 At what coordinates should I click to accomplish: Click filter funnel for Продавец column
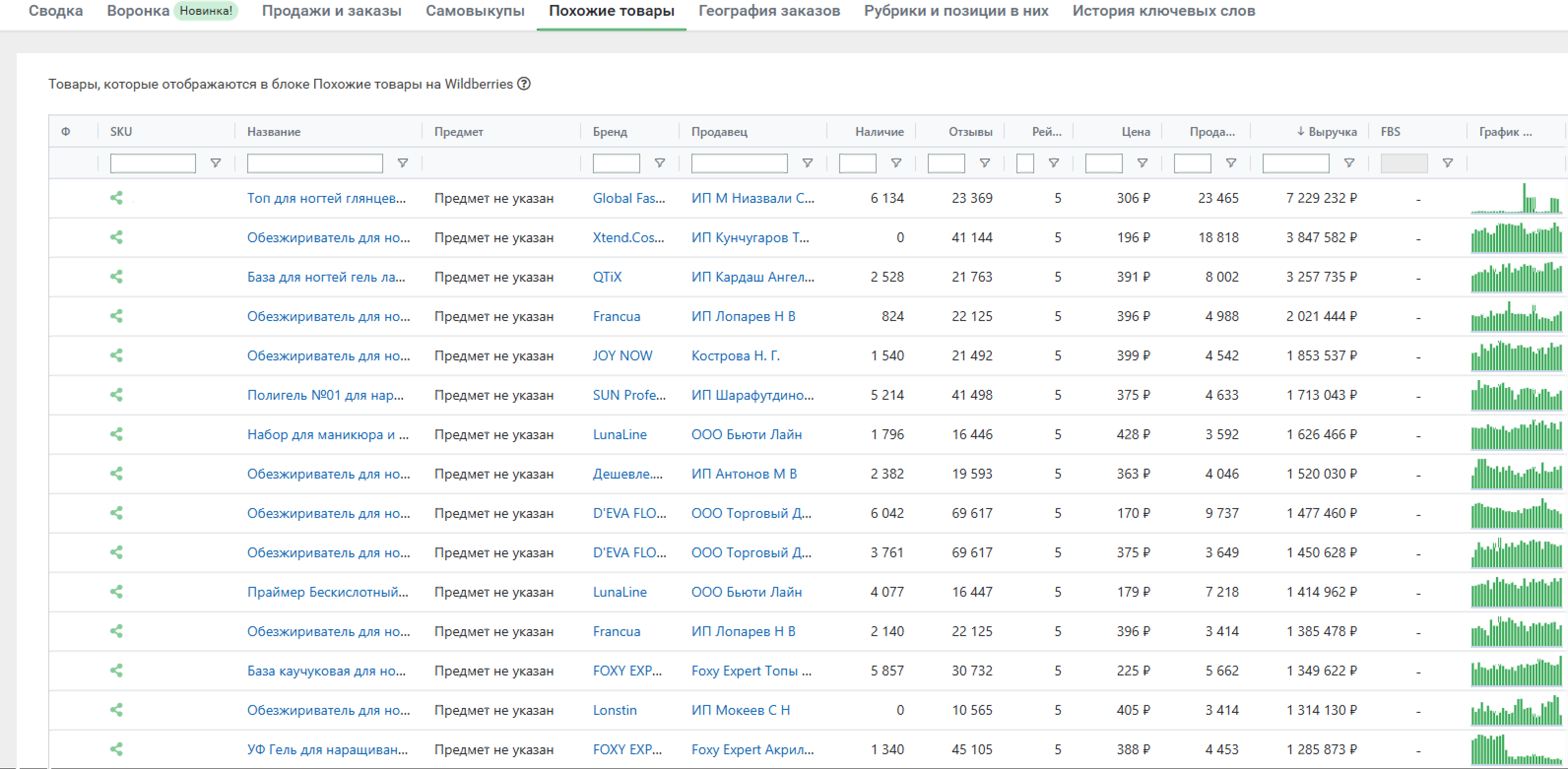click(x=807, y=163)
